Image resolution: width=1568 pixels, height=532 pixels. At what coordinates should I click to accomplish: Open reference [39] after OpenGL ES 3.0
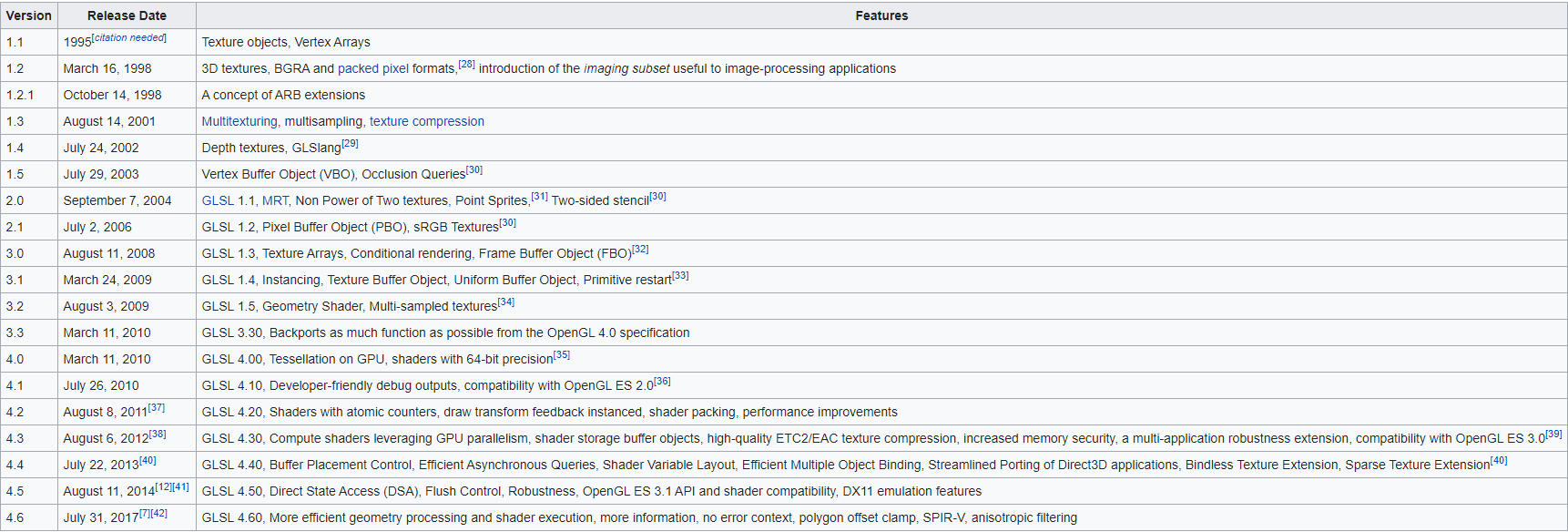click(1554, 435)
